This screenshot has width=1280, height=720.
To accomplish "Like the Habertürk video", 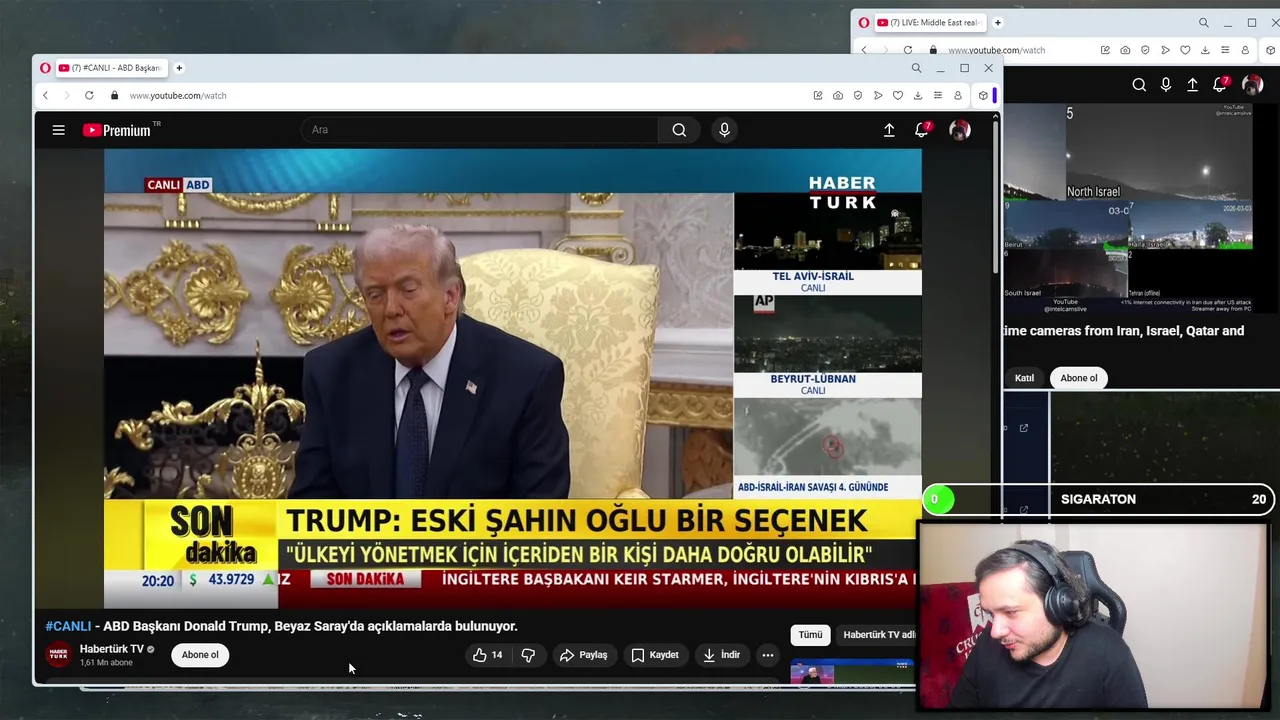I will tap(488, 655).
